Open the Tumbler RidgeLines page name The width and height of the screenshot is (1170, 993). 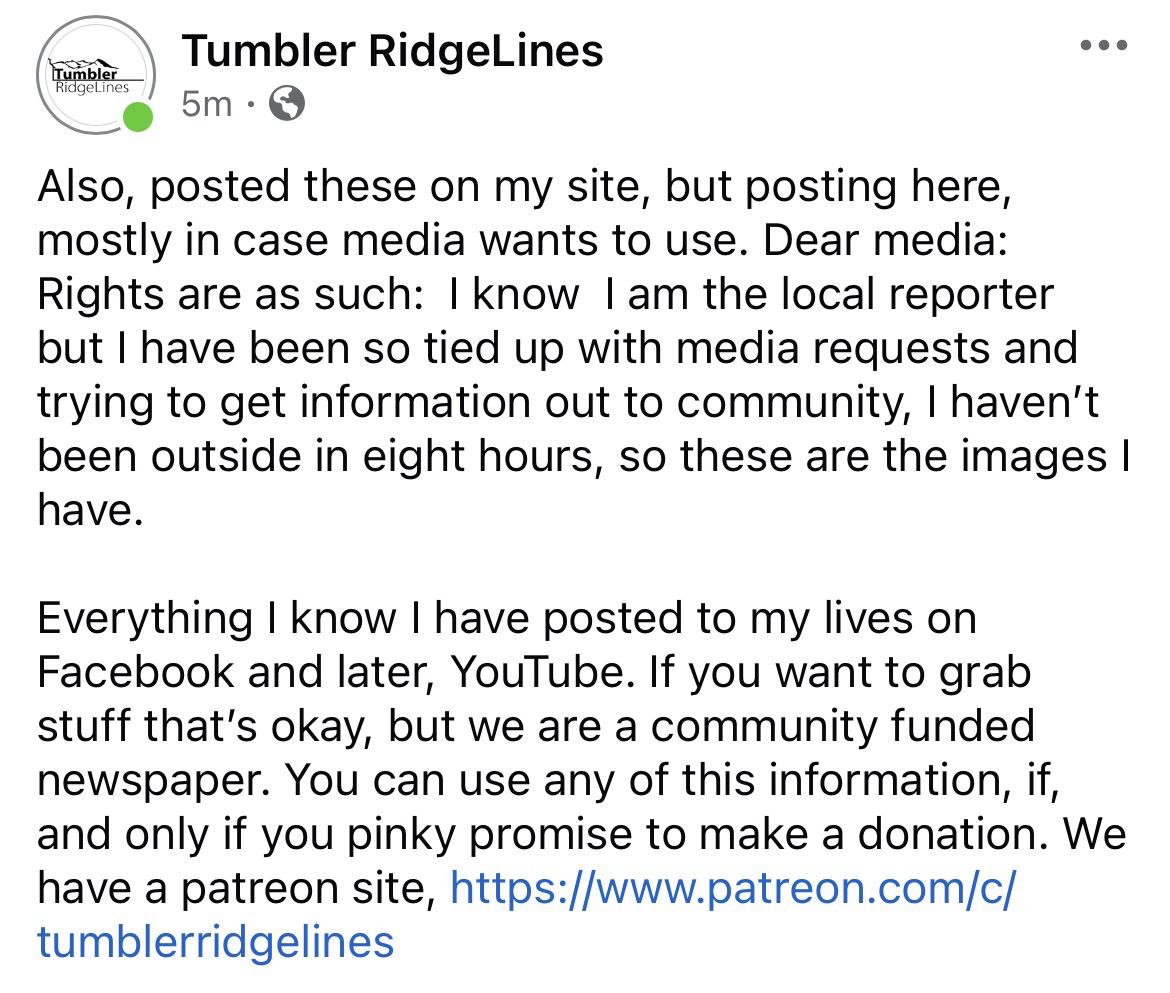pyautogui.click(x=392, y=49)
